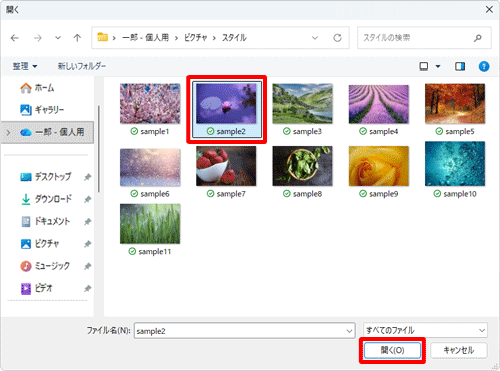Click sync status icon of sample1
The width and height of the screenshot is (500, 371).
134,131
